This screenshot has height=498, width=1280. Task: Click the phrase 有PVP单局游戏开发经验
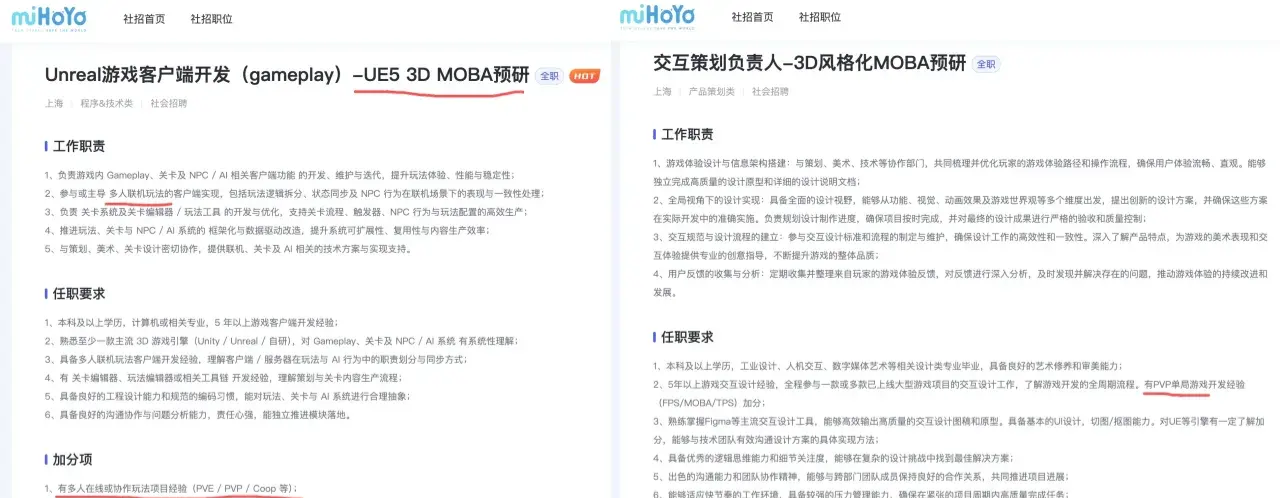[1195, 384]
